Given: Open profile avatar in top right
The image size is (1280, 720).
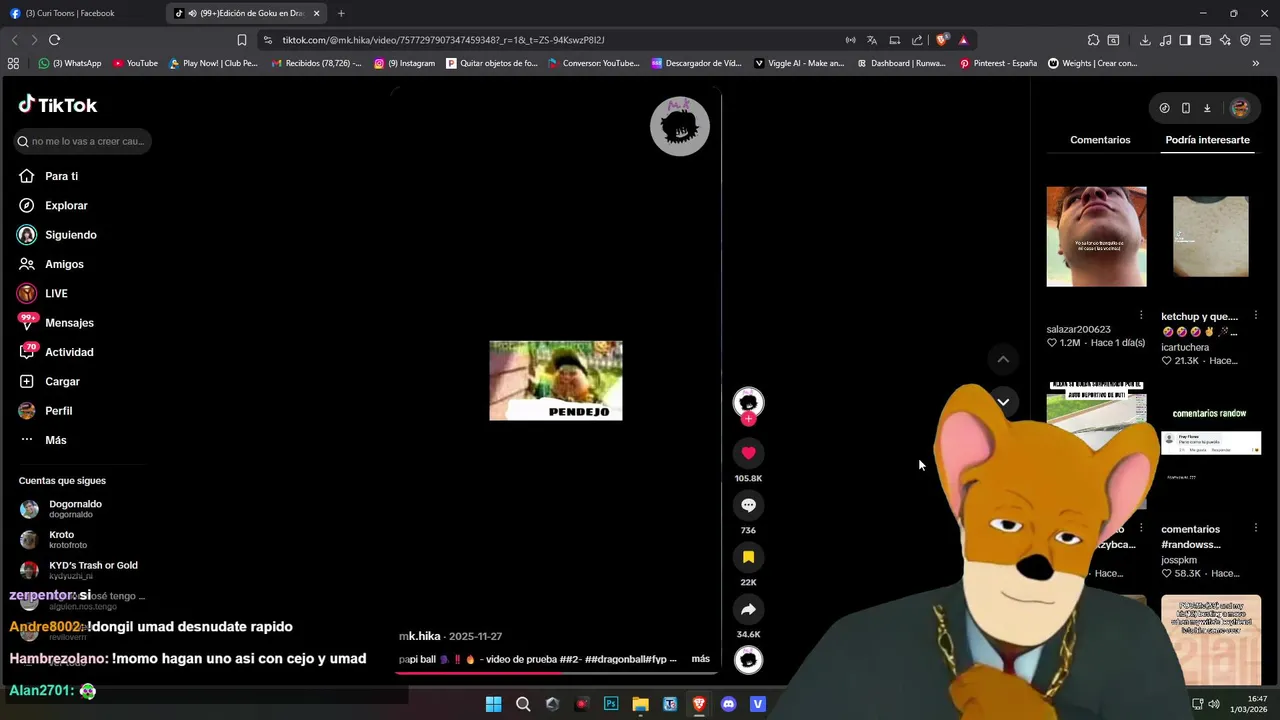Looking at the screenshot, I should click(1240, 108).
